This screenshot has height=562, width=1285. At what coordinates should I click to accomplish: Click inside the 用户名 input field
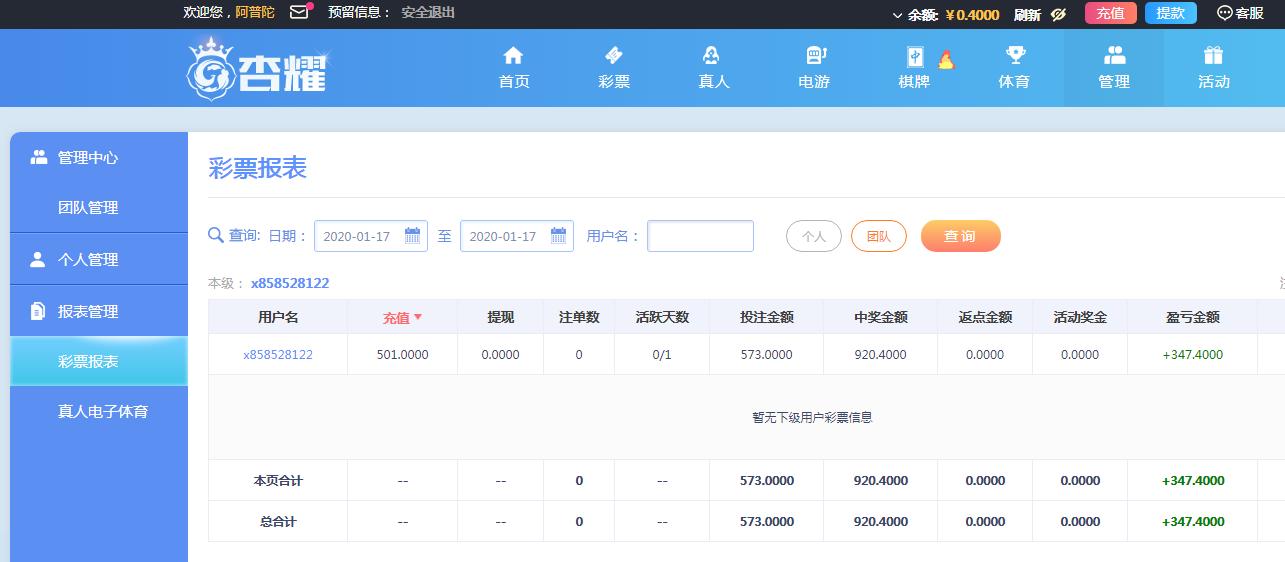(x=700, y=236)
